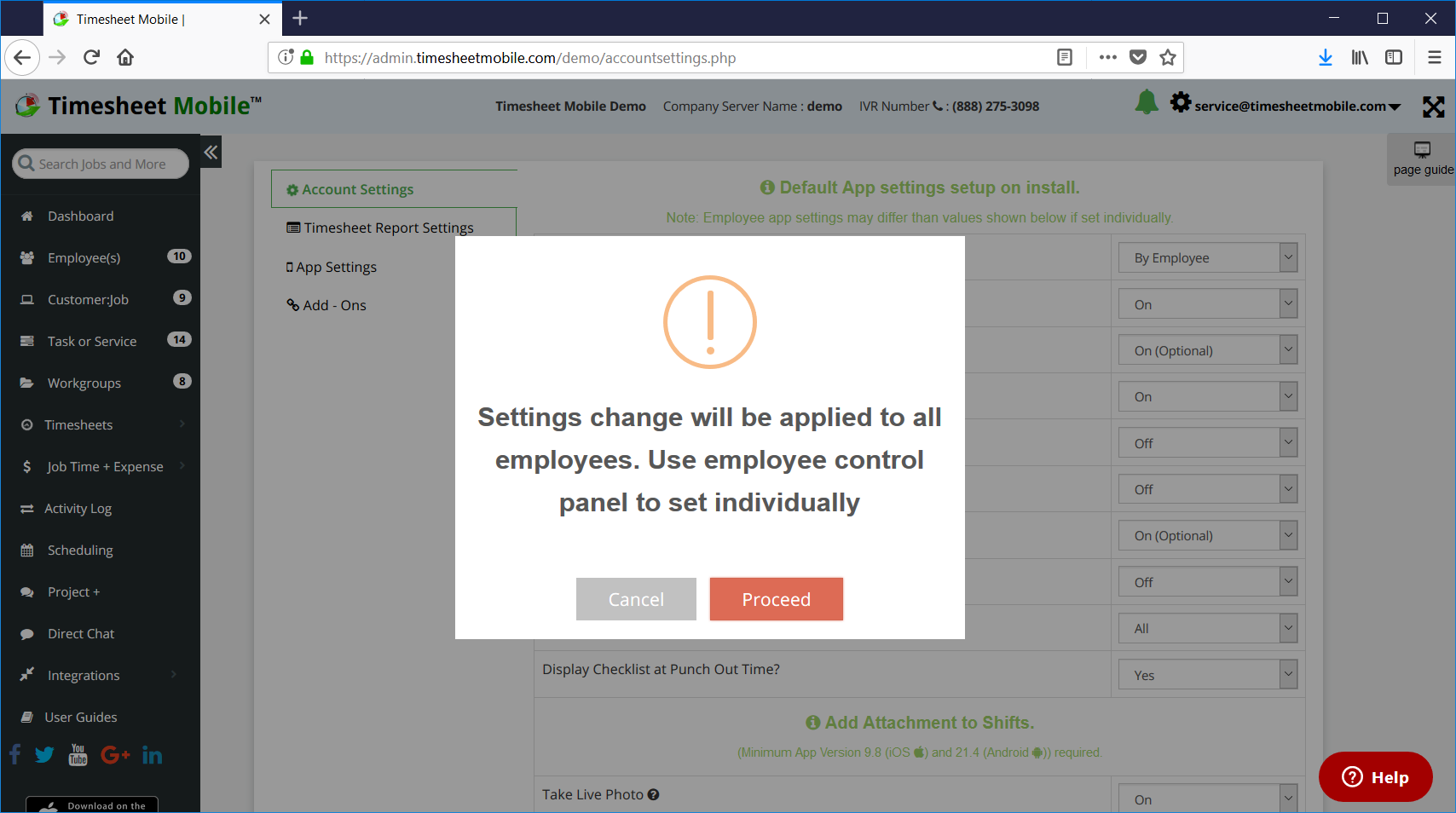Open page actions three-dots menu

point(1107,57)
